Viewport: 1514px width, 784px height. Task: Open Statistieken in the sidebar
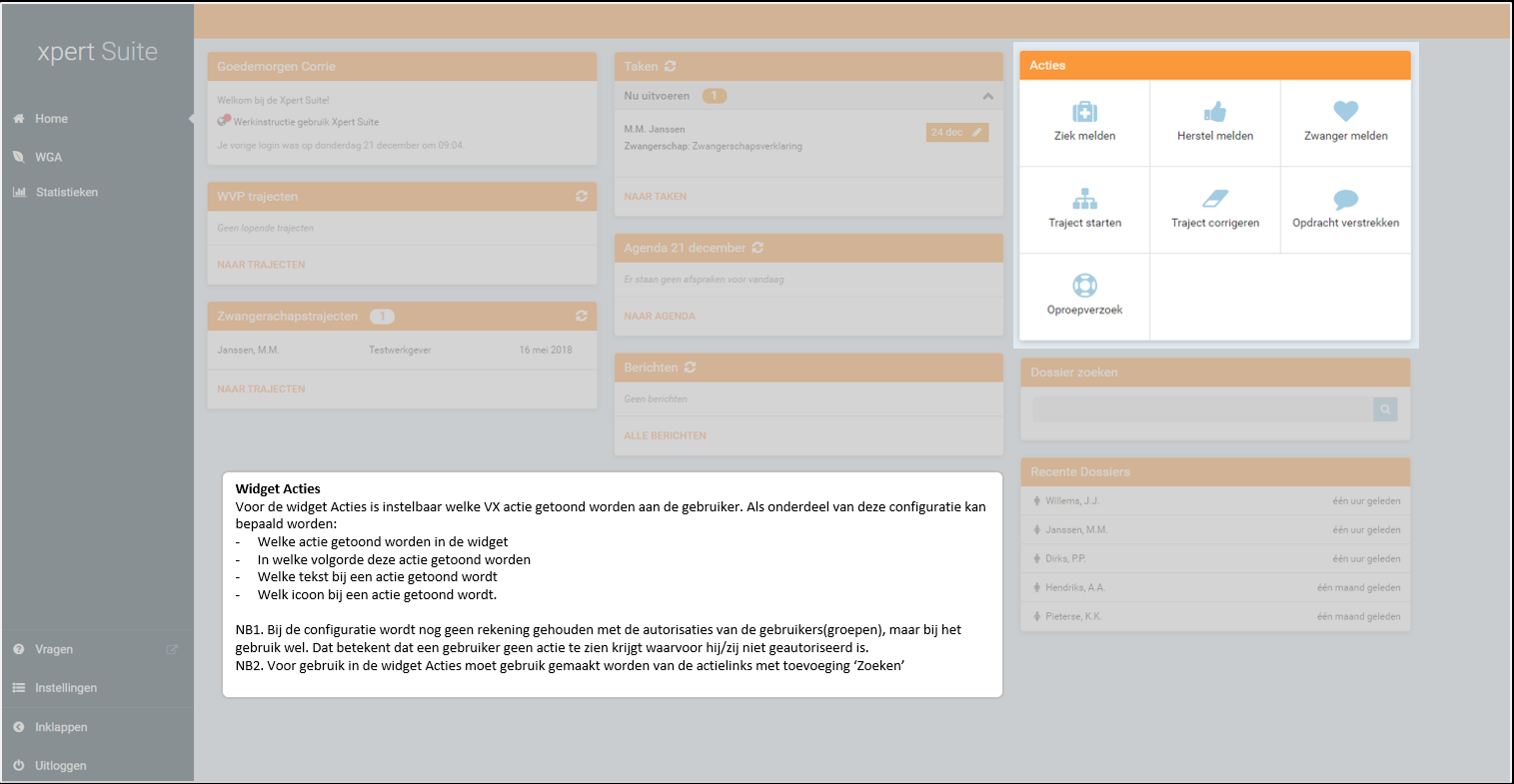coord(66,192)
